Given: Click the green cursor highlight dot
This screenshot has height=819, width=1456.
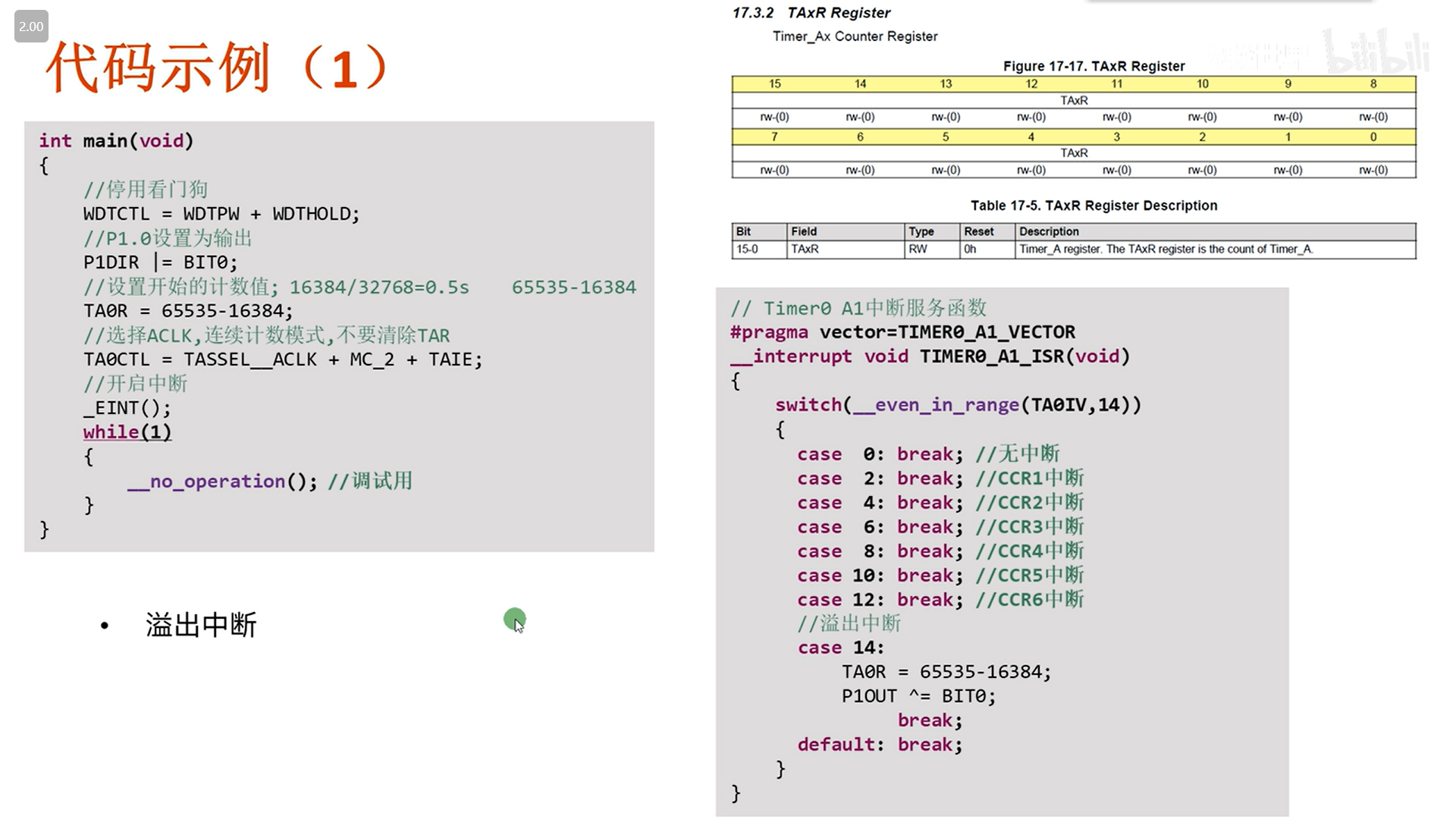Looking at the screenshot, I should tap(514, 619).
